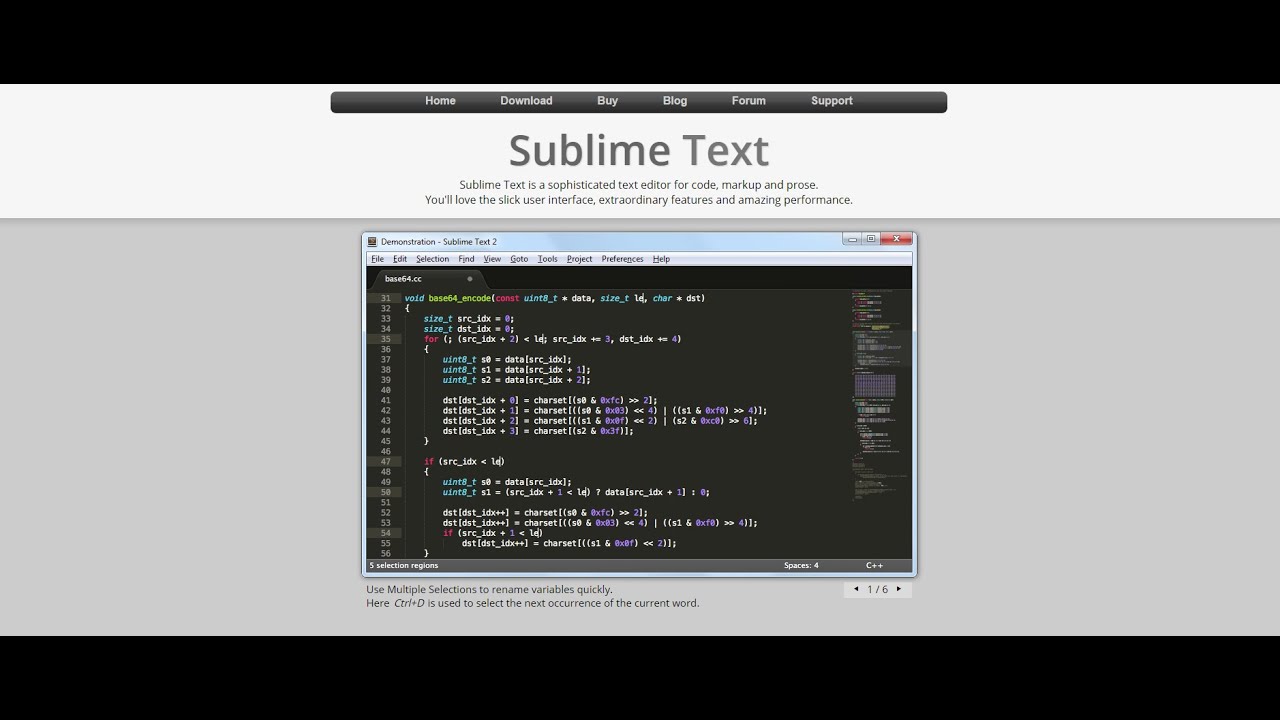This screenshot has width=1280, height=720.
Task: Open the Find menu
Action: [466, 259]
